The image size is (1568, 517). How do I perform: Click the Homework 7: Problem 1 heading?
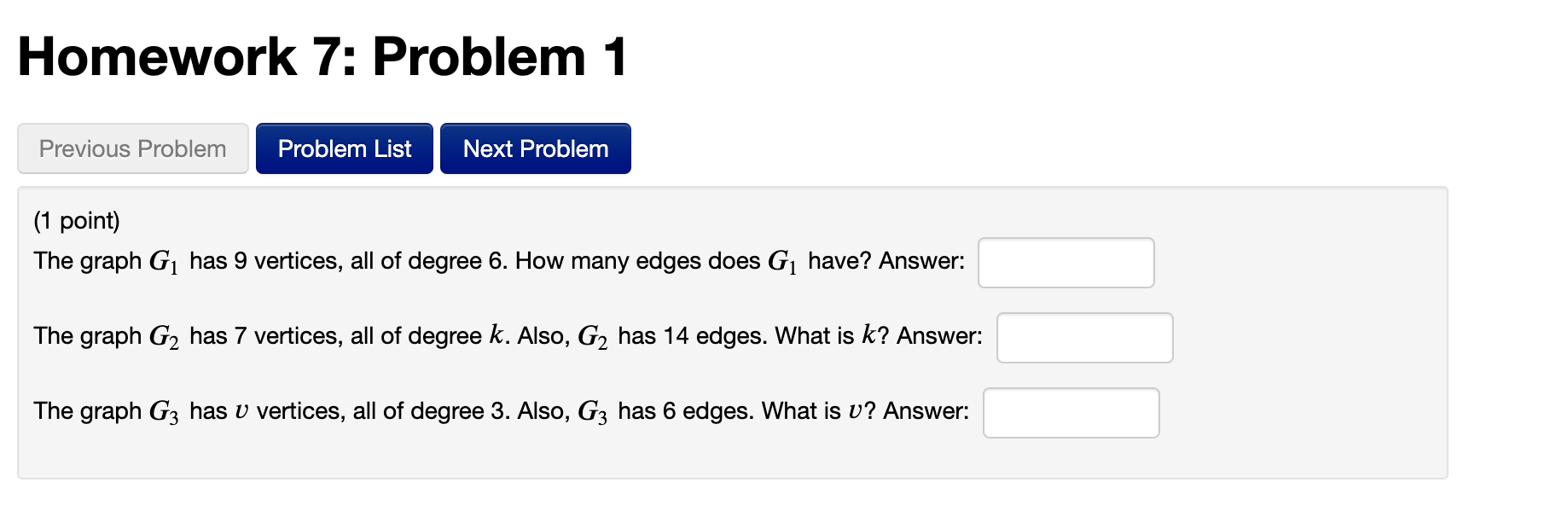322,57
